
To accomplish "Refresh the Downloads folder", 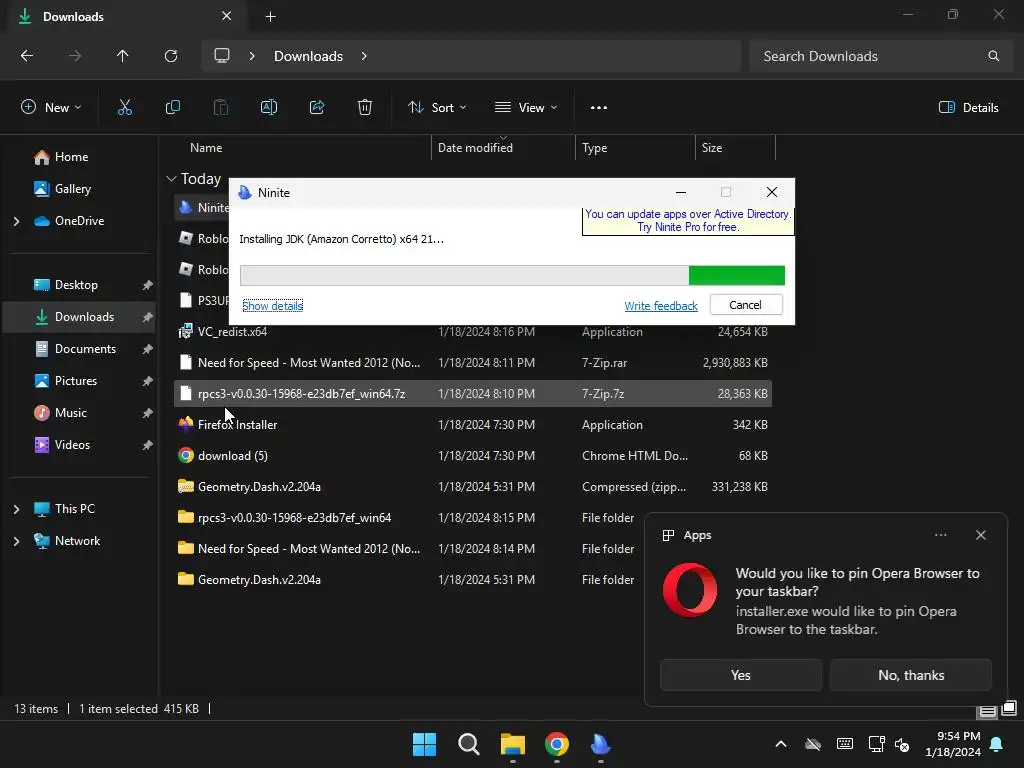I will tap(171, 56).
